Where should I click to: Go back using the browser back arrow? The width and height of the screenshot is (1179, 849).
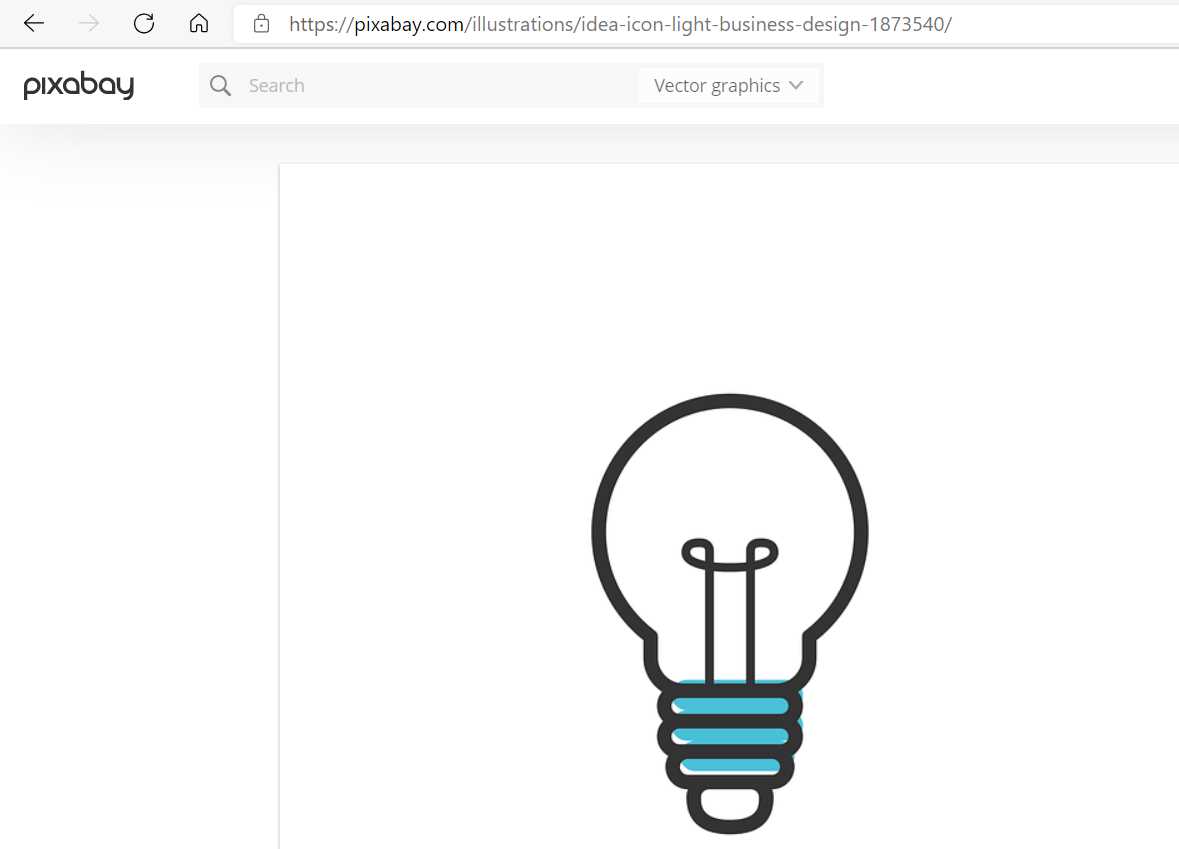click(34, 24)
